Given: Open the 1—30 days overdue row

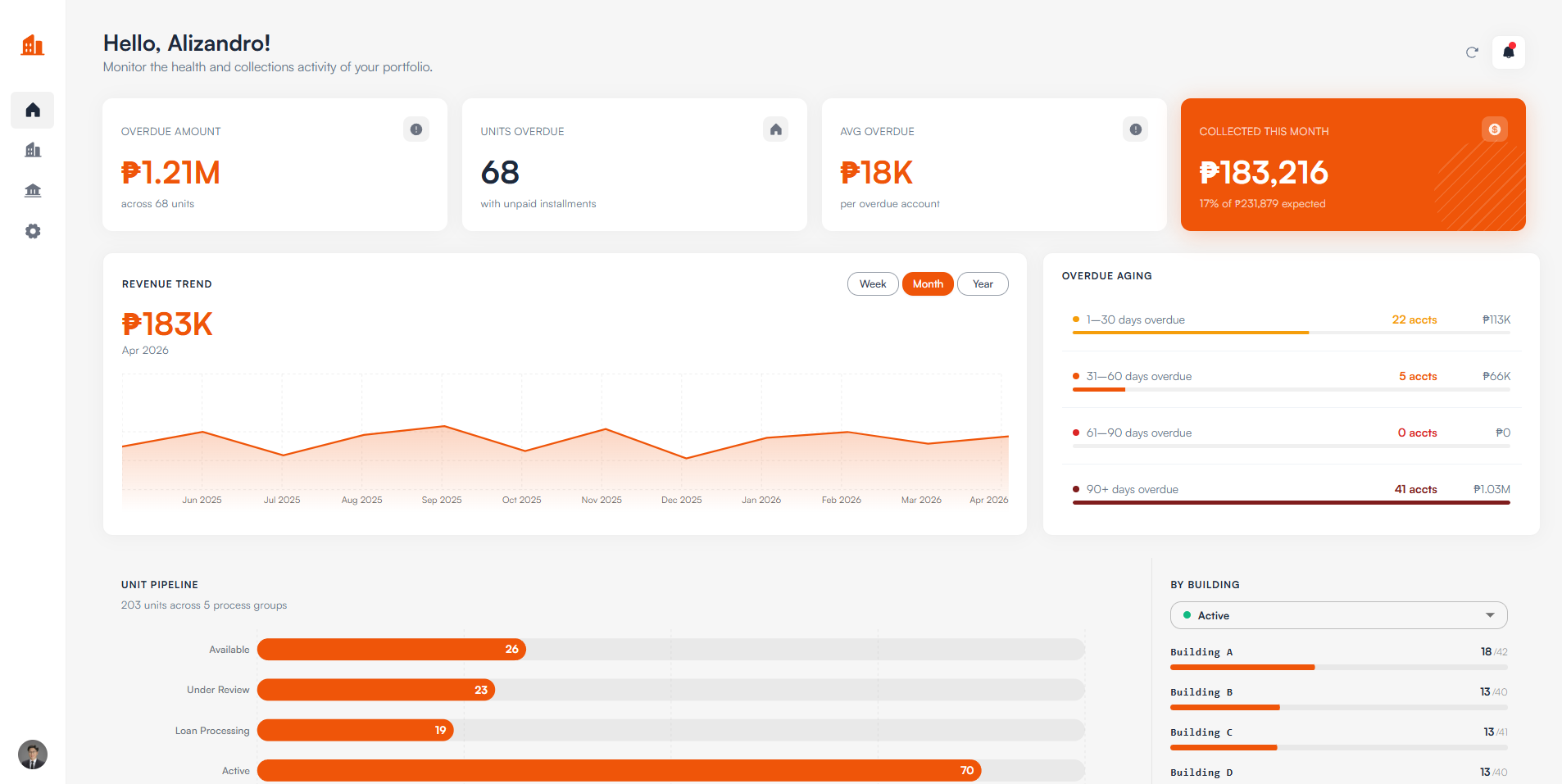Looking at the screenshot, I should click(1292, 323).
